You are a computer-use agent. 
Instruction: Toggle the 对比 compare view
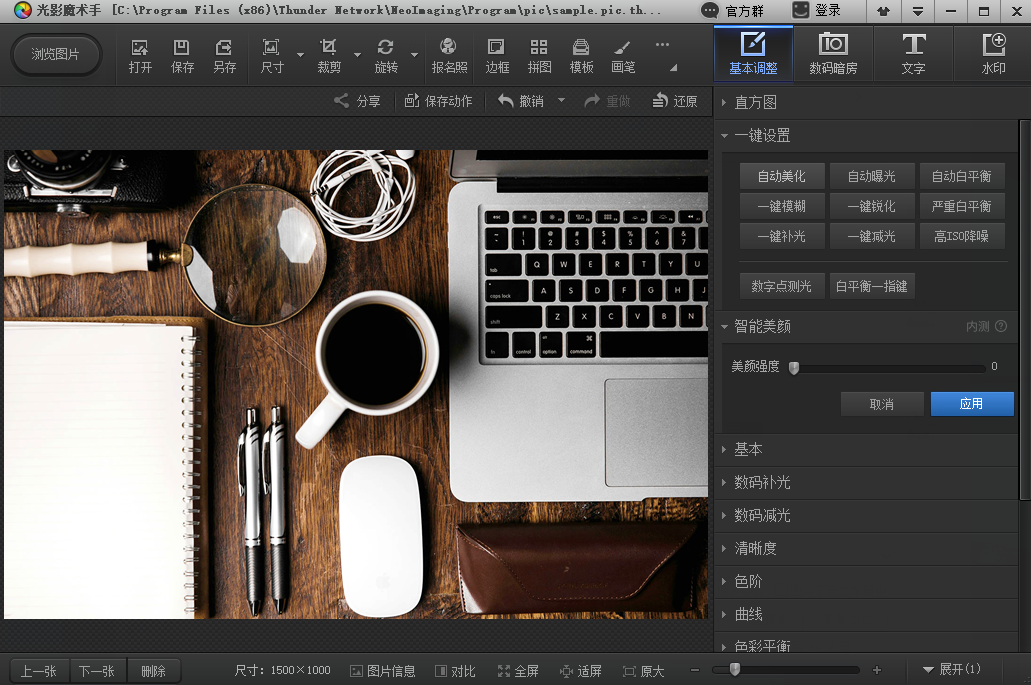coord(454,671)
